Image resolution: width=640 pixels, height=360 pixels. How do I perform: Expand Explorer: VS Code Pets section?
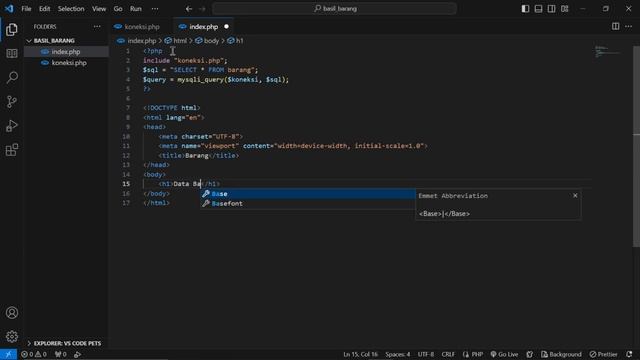pyautogui.click(x=67, y=343)
